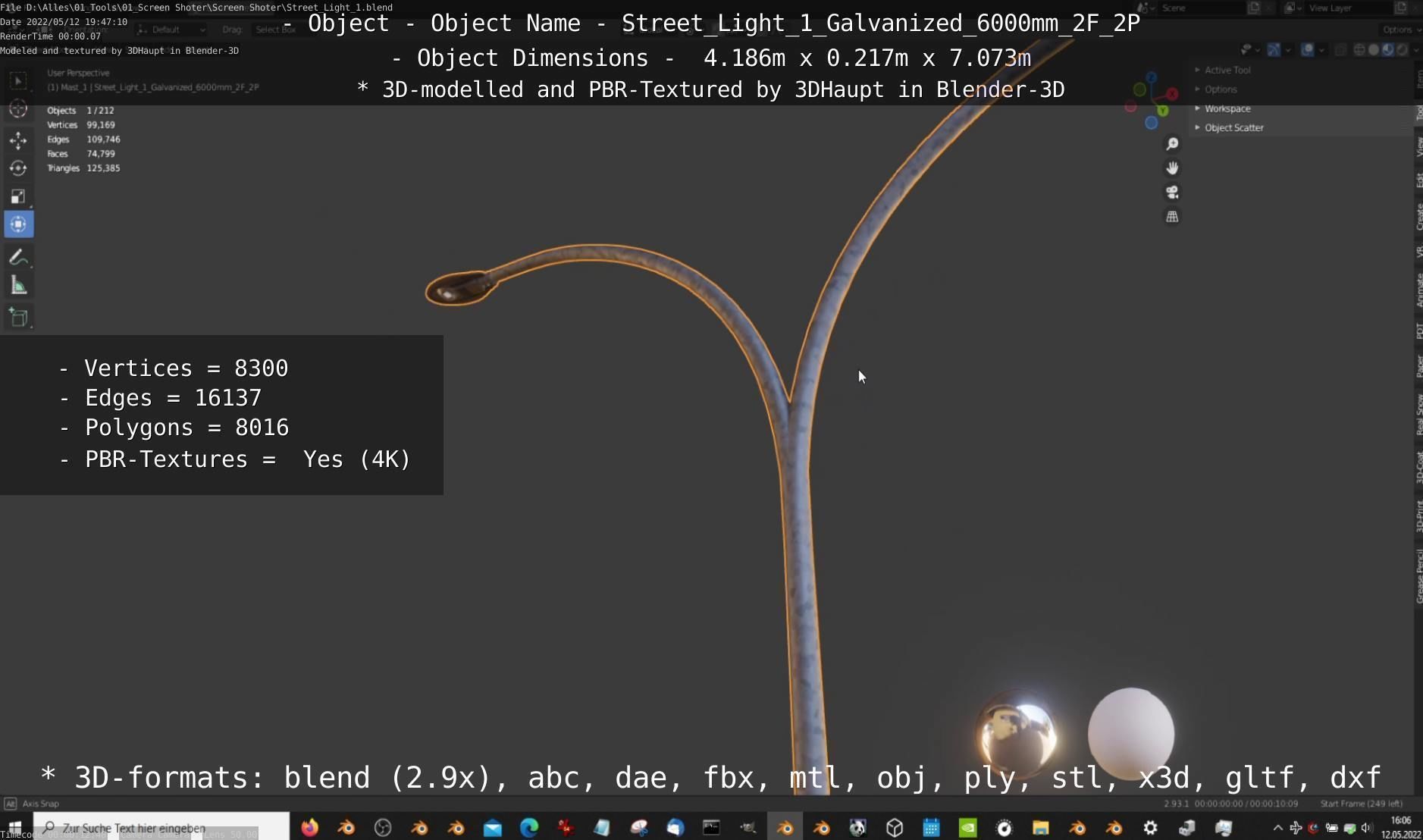Open the View sidebar tab
Screen dimensions: 1423x840
click(x=1418, y=147)
